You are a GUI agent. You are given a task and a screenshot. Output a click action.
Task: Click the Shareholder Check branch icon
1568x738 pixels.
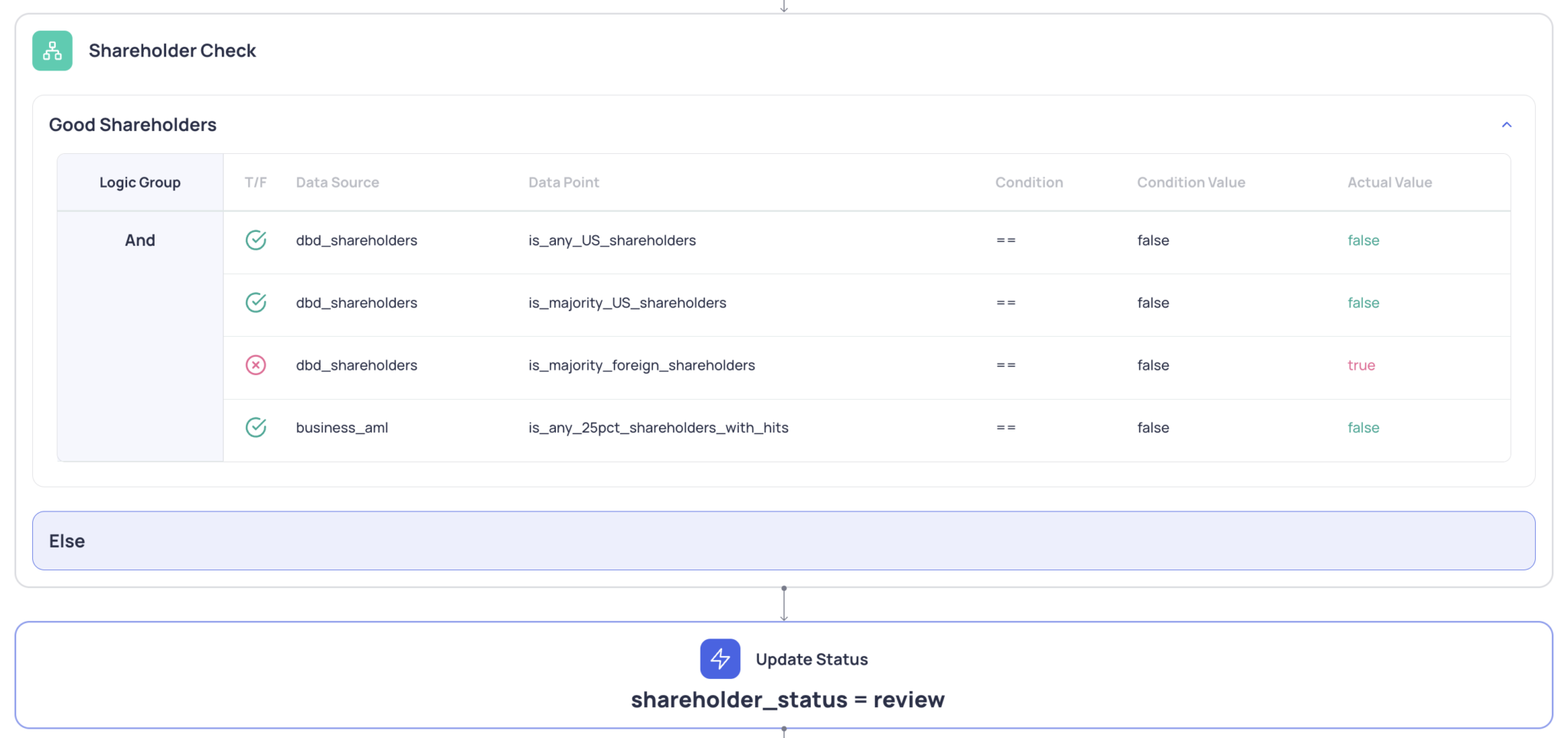[x=51, y=51]
